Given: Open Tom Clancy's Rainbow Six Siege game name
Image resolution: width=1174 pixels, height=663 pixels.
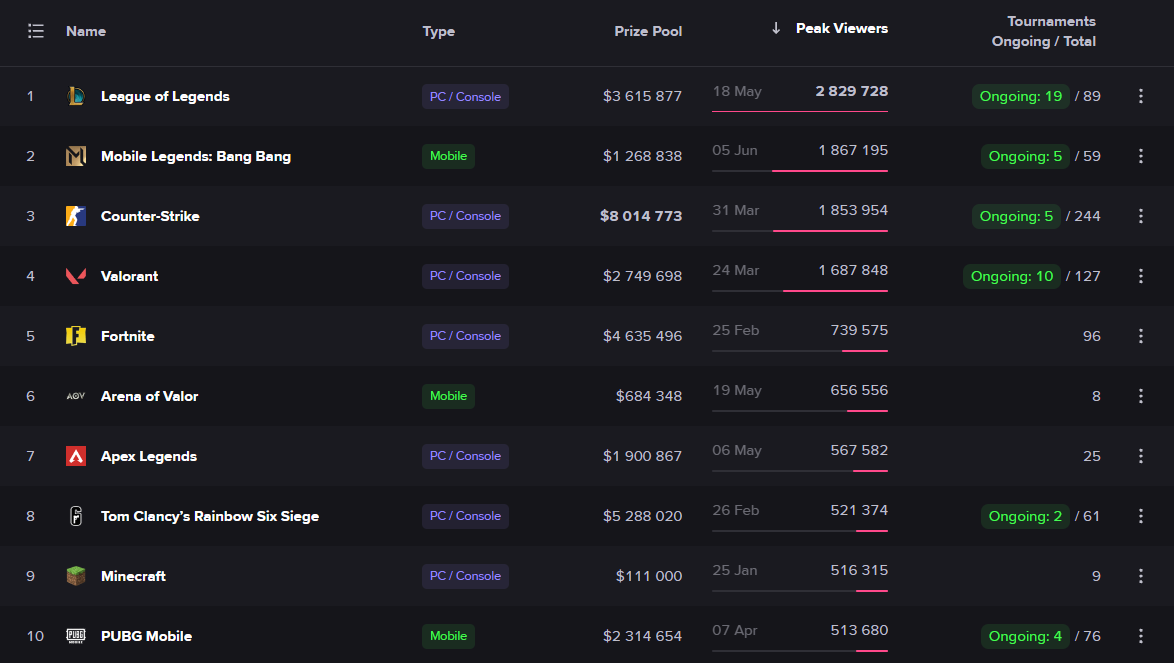Looking at the screenshot, I should (x=209, y=516).
